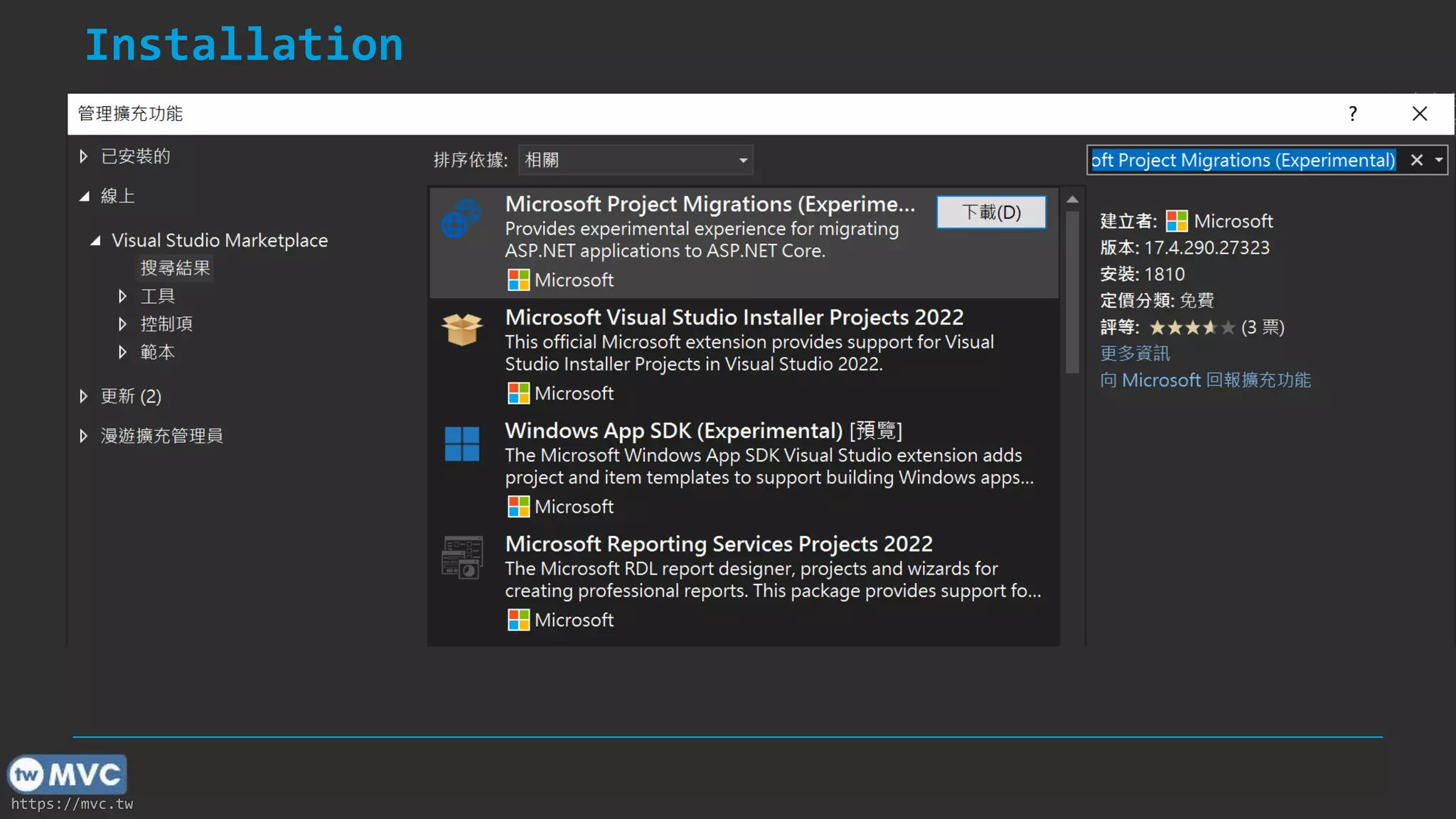1456x819 pixels.
Task: Expand the 工具 category
Action: (x=122, y=296)
